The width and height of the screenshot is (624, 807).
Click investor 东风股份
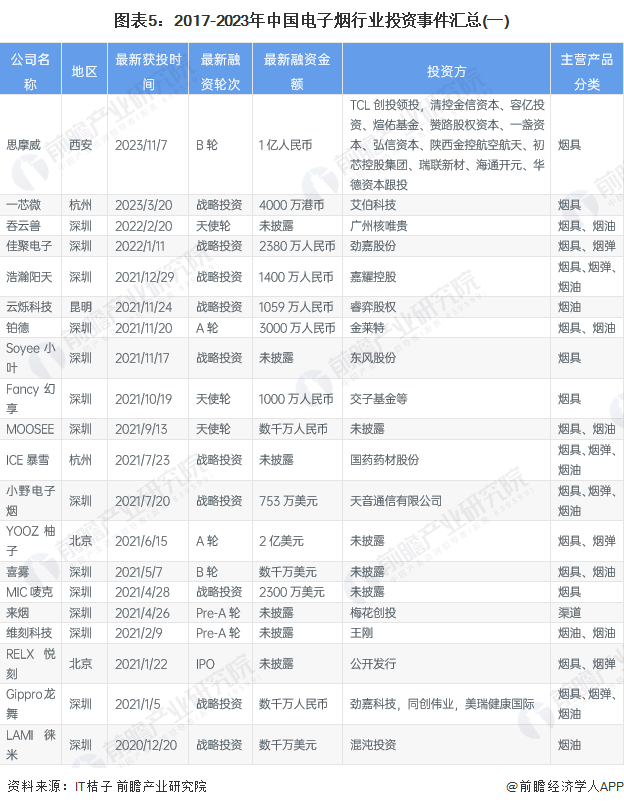373,358
